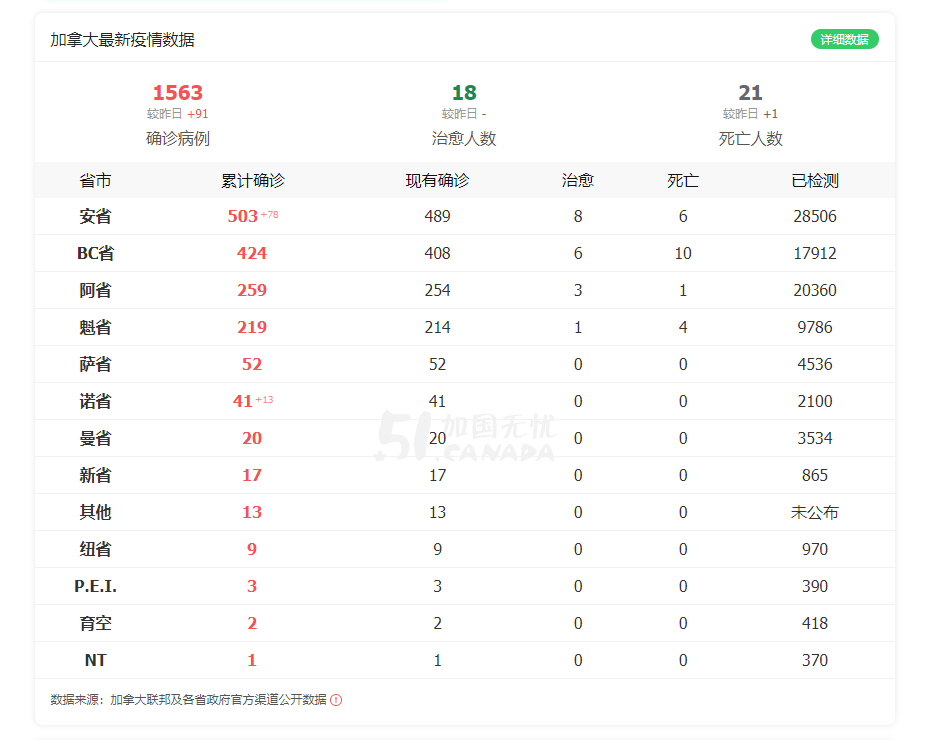This screenshot has width=927, height=740.
Task: Click the 死亡人数 label
Action: (x=750, y=138)
